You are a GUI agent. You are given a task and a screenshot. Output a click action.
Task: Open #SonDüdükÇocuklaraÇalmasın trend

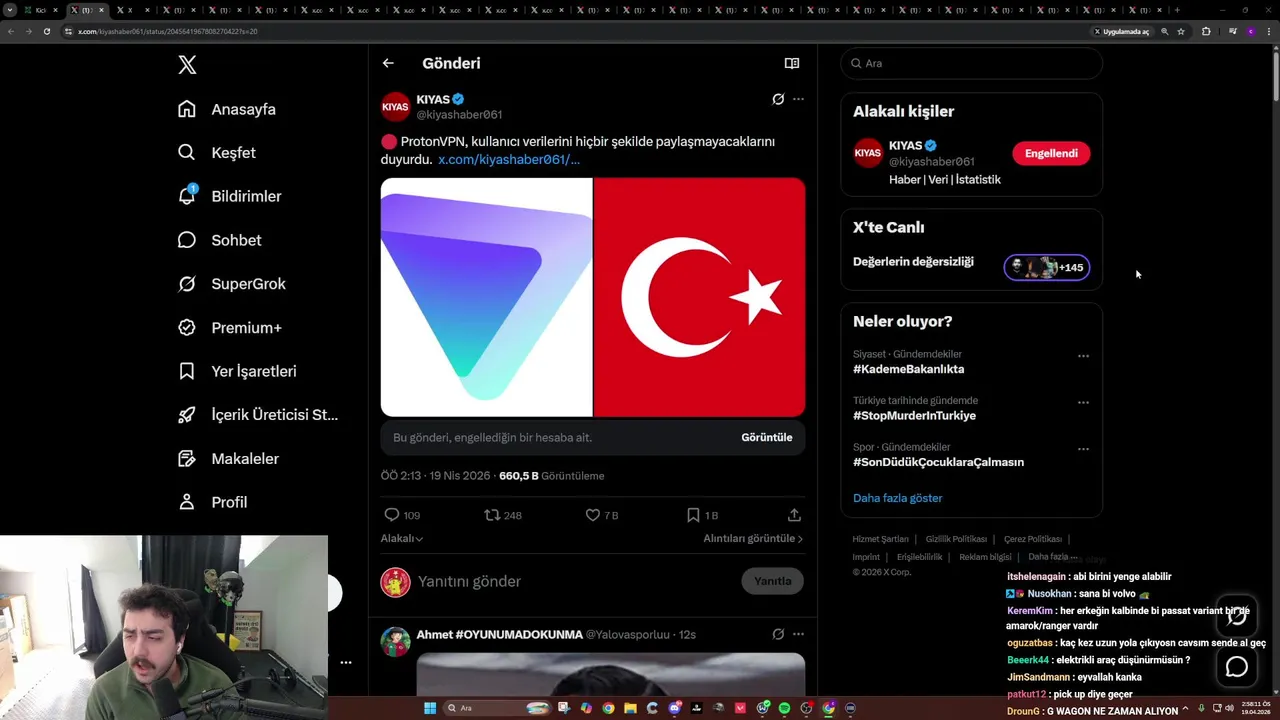(x=938, y=462)
